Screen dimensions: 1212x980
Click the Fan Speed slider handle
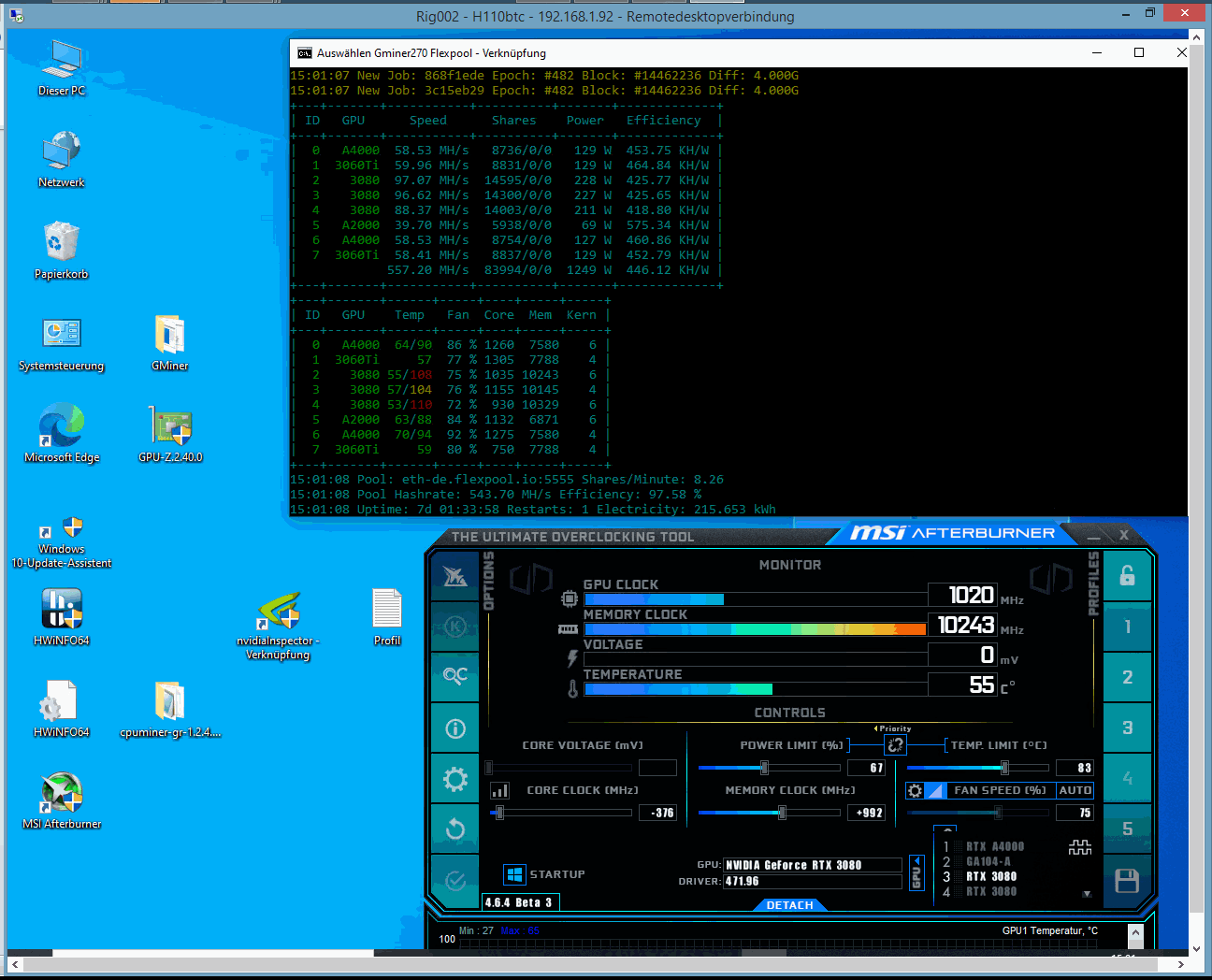(998, 813)
